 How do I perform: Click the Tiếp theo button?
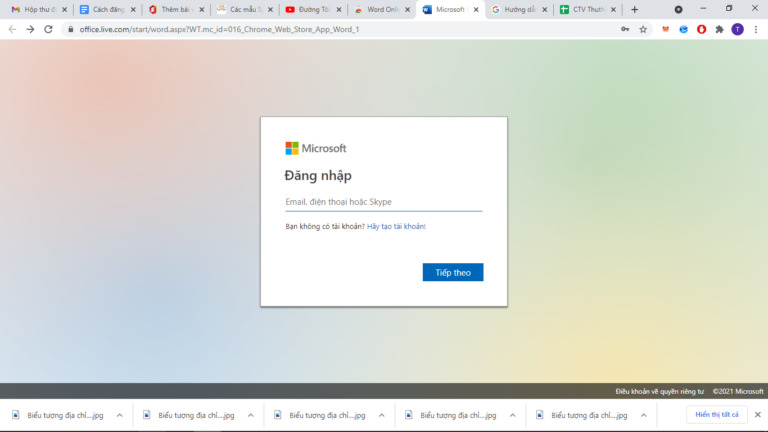point(453,272)
